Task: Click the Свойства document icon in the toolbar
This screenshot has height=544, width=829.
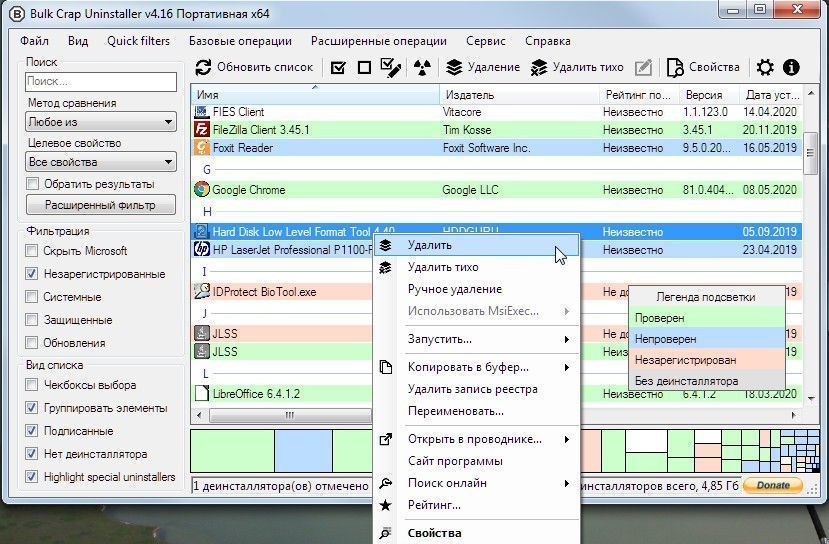Action: coord(675,67)
